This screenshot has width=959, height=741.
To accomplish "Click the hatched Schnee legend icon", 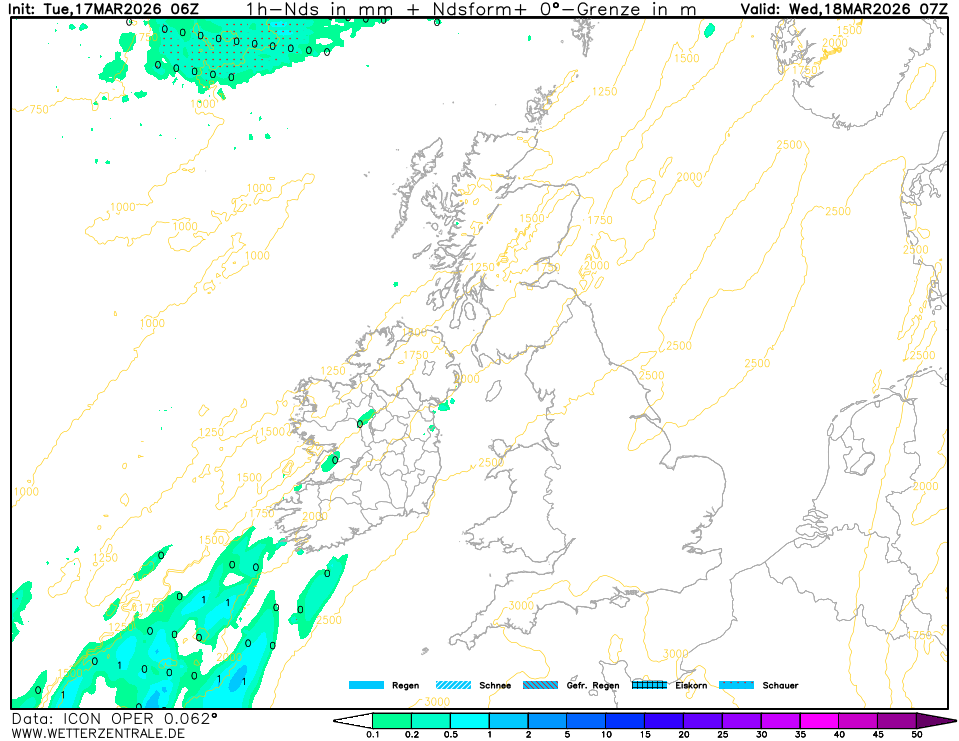I will tap(454, 685).
